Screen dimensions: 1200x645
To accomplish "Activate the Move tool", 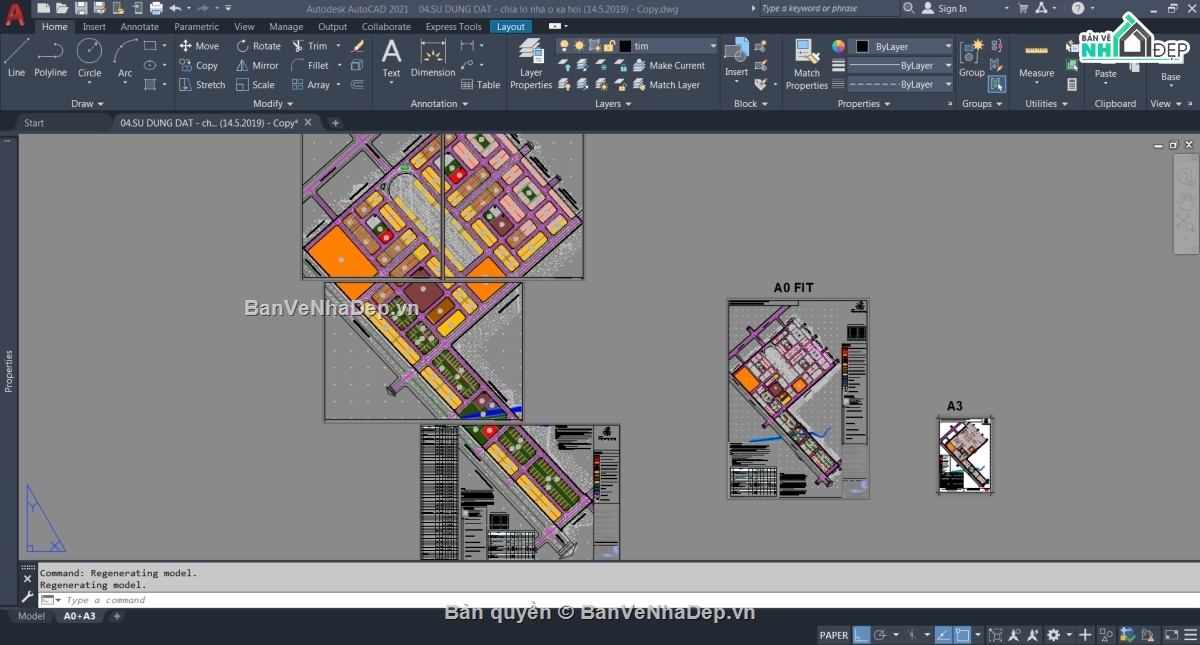I will click(200, 45).
